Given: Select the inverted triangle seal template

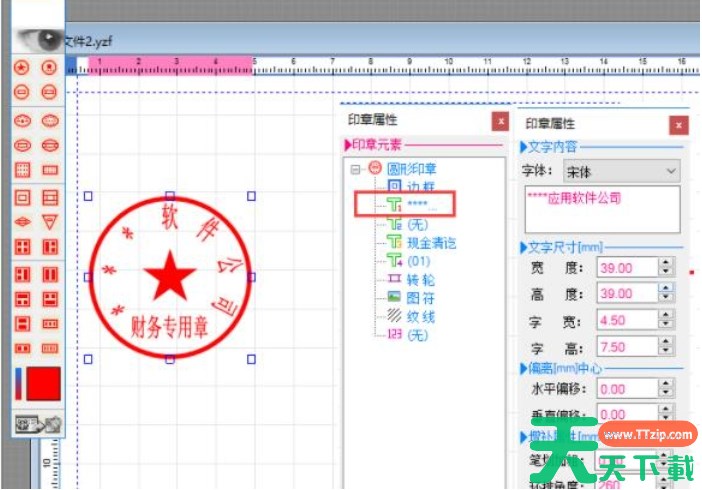Looking at the screenshot, I should point(49,221).
